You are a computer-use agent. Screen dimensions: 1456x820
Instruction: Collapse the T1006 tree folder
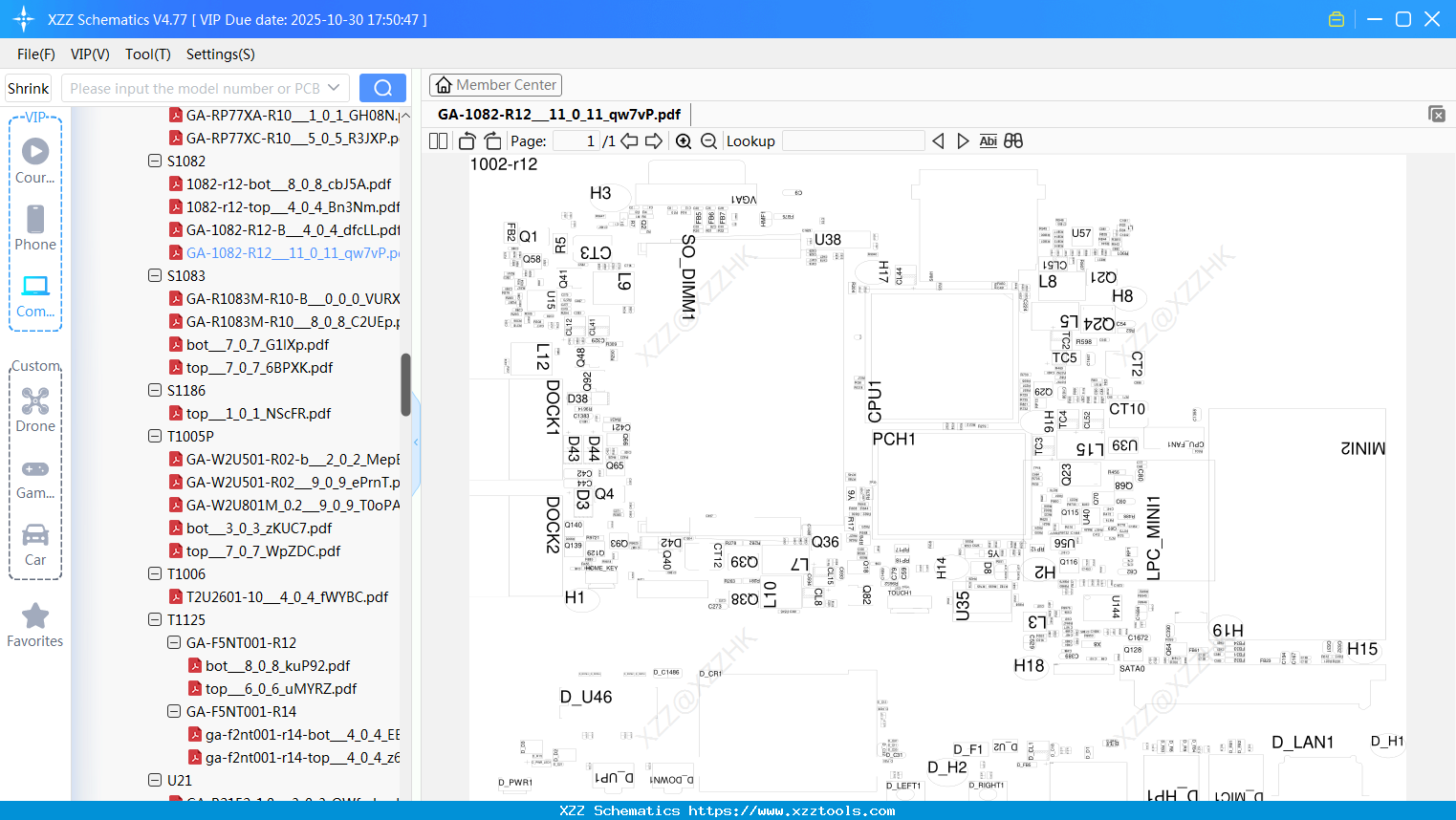click(155, 573)
